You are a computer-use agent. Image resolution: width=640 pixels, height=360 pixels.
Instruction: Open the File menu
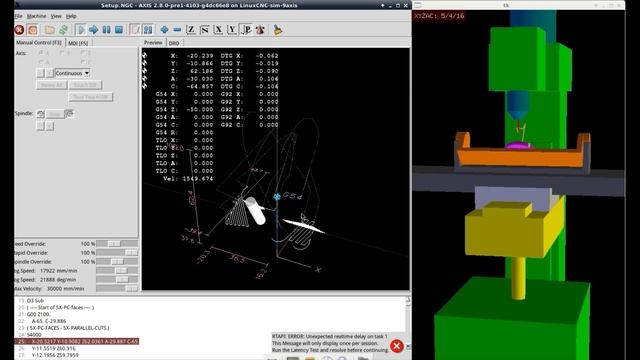(x=18, y=16)
